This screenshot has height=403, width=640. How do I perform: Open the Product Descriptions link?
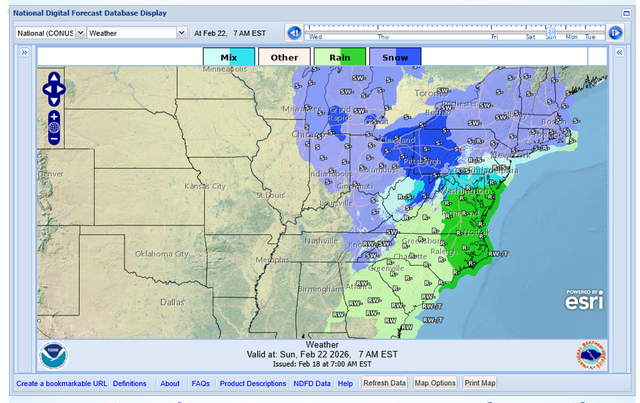pos(252,383)
